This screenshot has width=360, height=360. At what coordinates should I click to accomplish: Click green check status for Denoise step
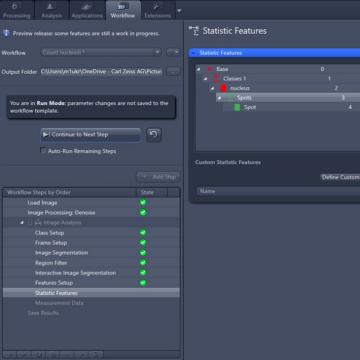tap(143, 212)
